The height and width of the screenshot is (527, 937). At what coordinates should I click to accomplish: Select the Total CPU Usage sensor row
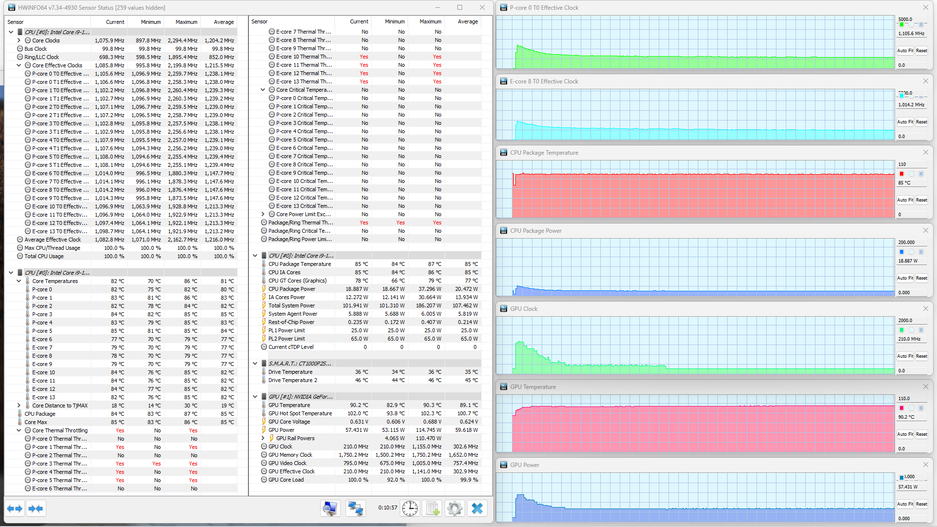(x=121, y=256)
